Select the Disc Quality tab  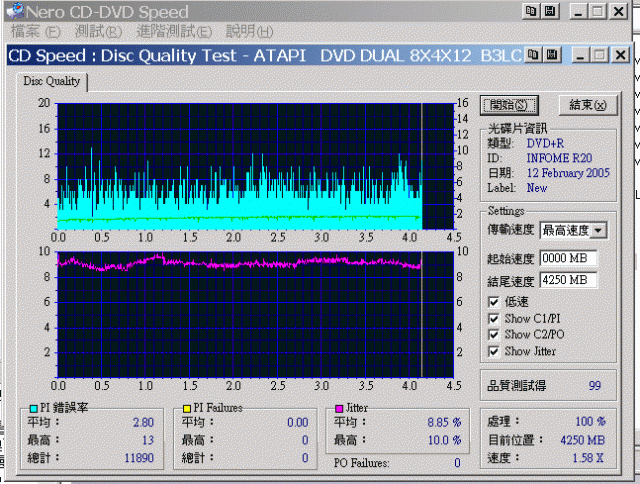[x=52, y=81]
